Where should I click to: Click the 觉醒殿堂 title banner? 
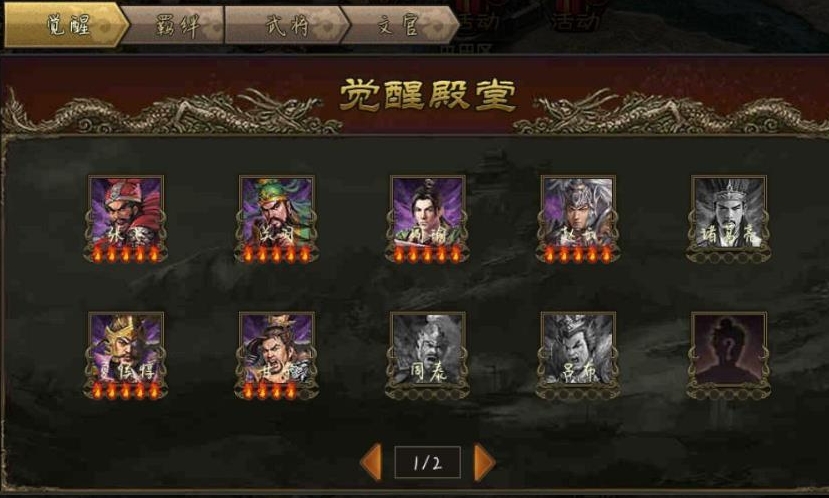pyautogui.click(x=427, y=96)
